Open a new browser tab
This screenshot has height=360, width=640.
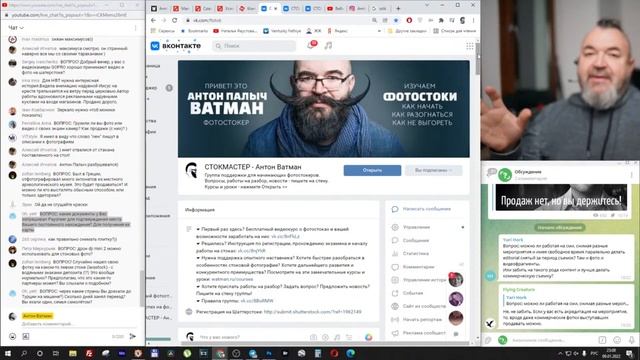398,9
